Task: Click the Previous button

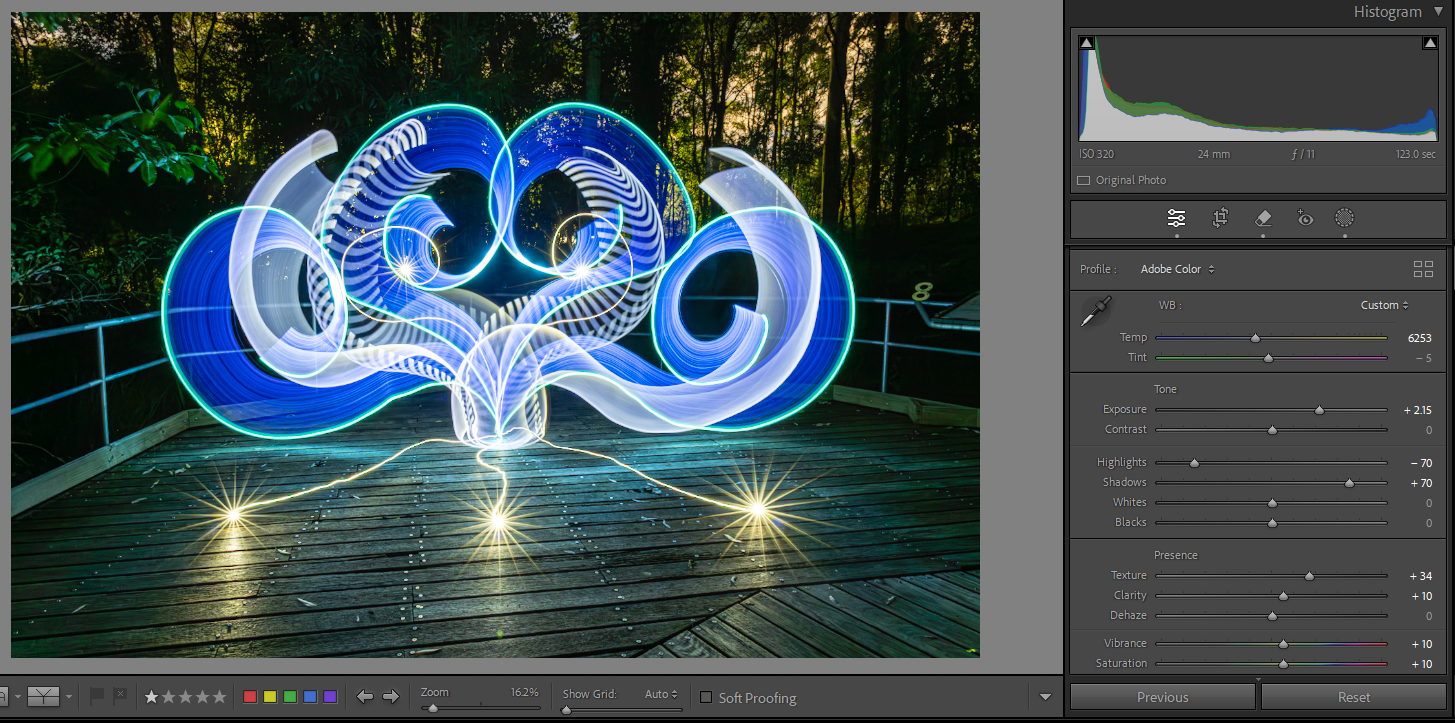Action: point(1162,696)
